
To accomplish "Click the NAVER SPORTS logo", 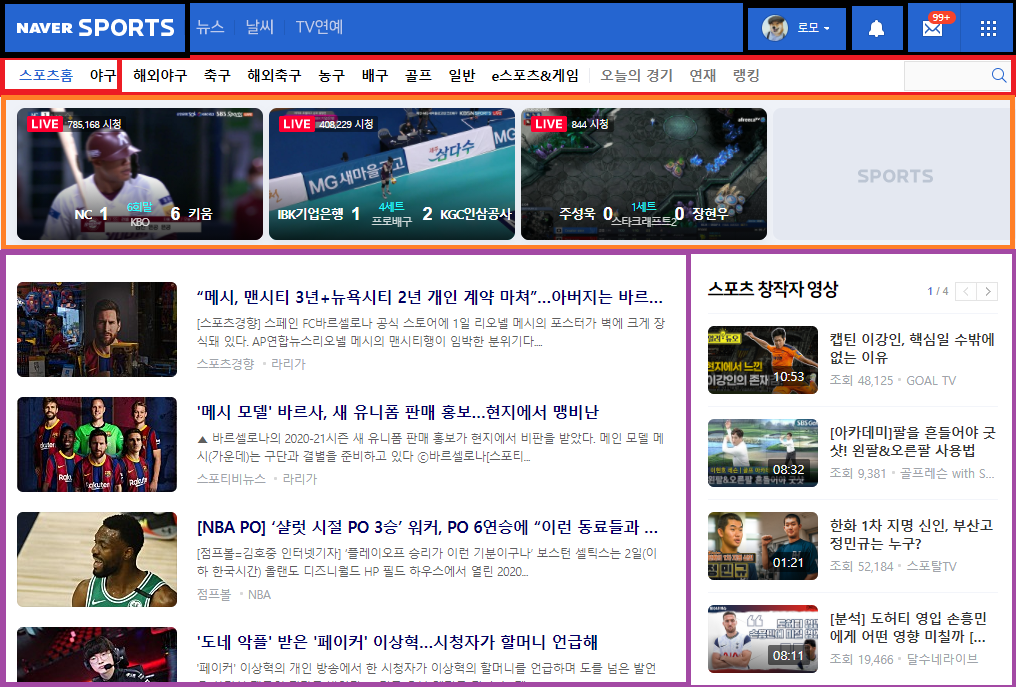I will (95, 28).
